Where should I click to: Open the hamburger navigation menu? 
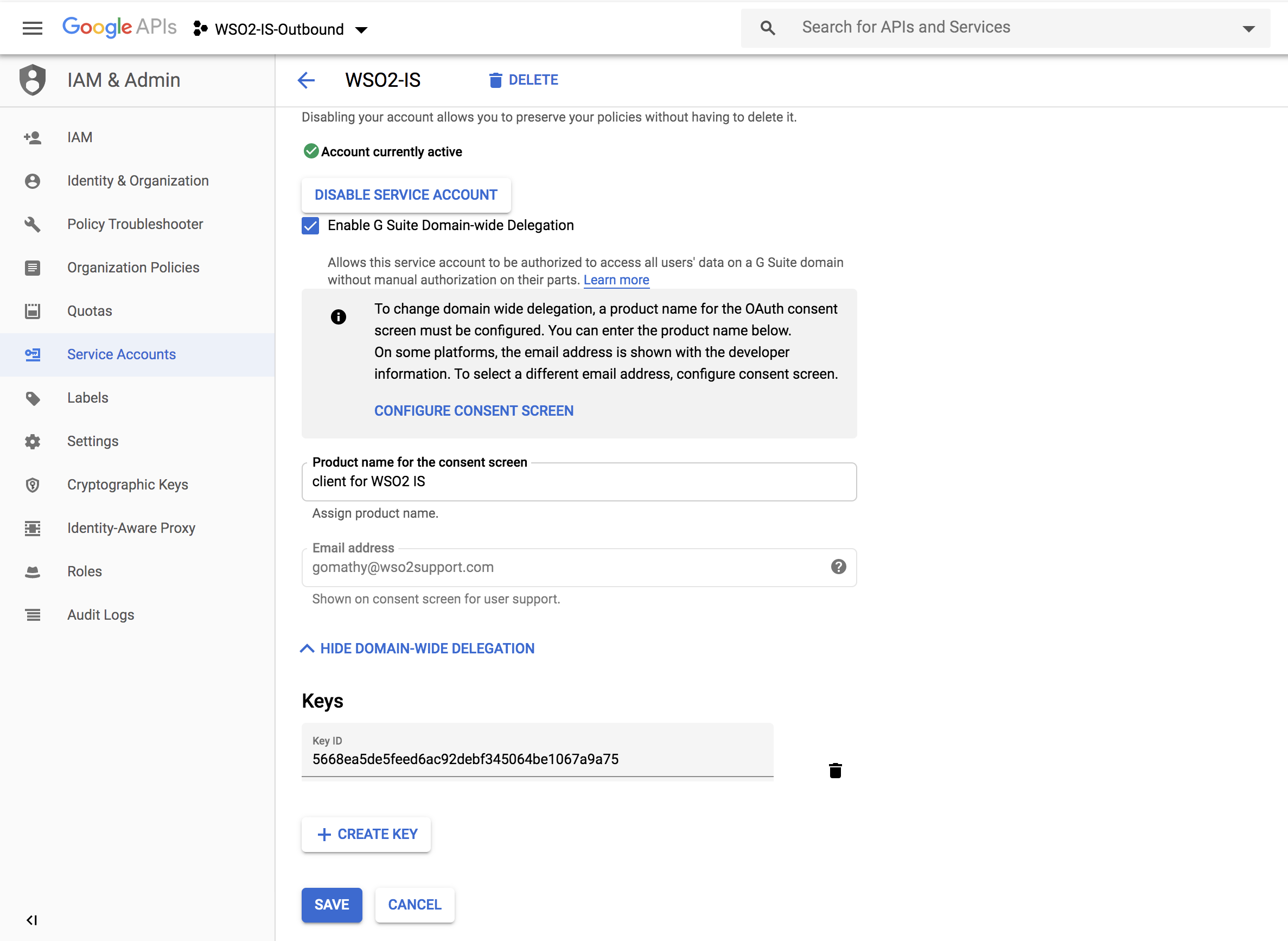tap(33, 28)
